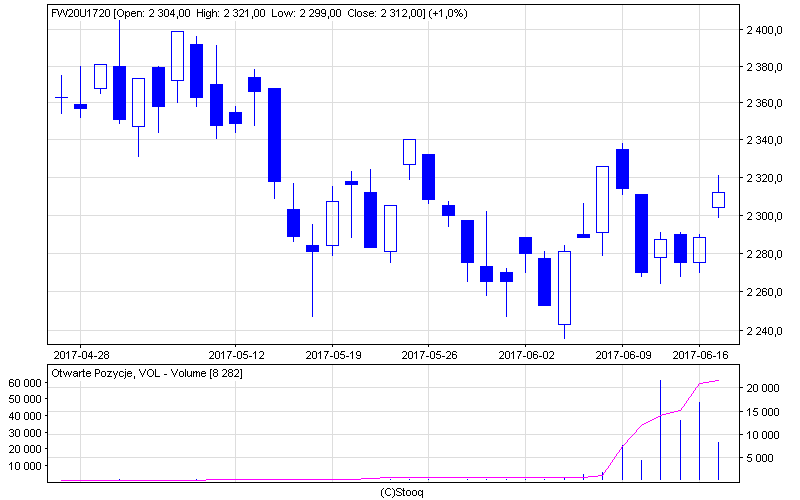
Task: Click the 2 400,0 price axis label
Action: (x=764, y=30)
